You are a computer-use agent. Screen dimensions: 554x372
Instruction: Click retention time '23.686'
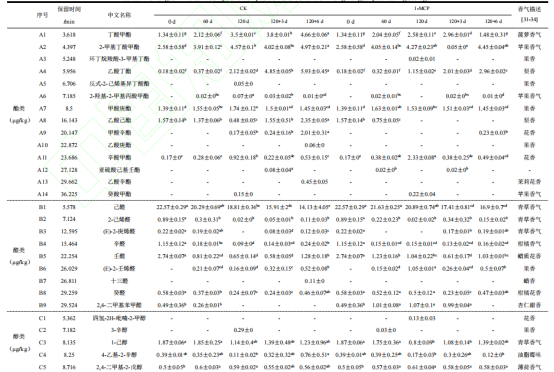point(69,158)
